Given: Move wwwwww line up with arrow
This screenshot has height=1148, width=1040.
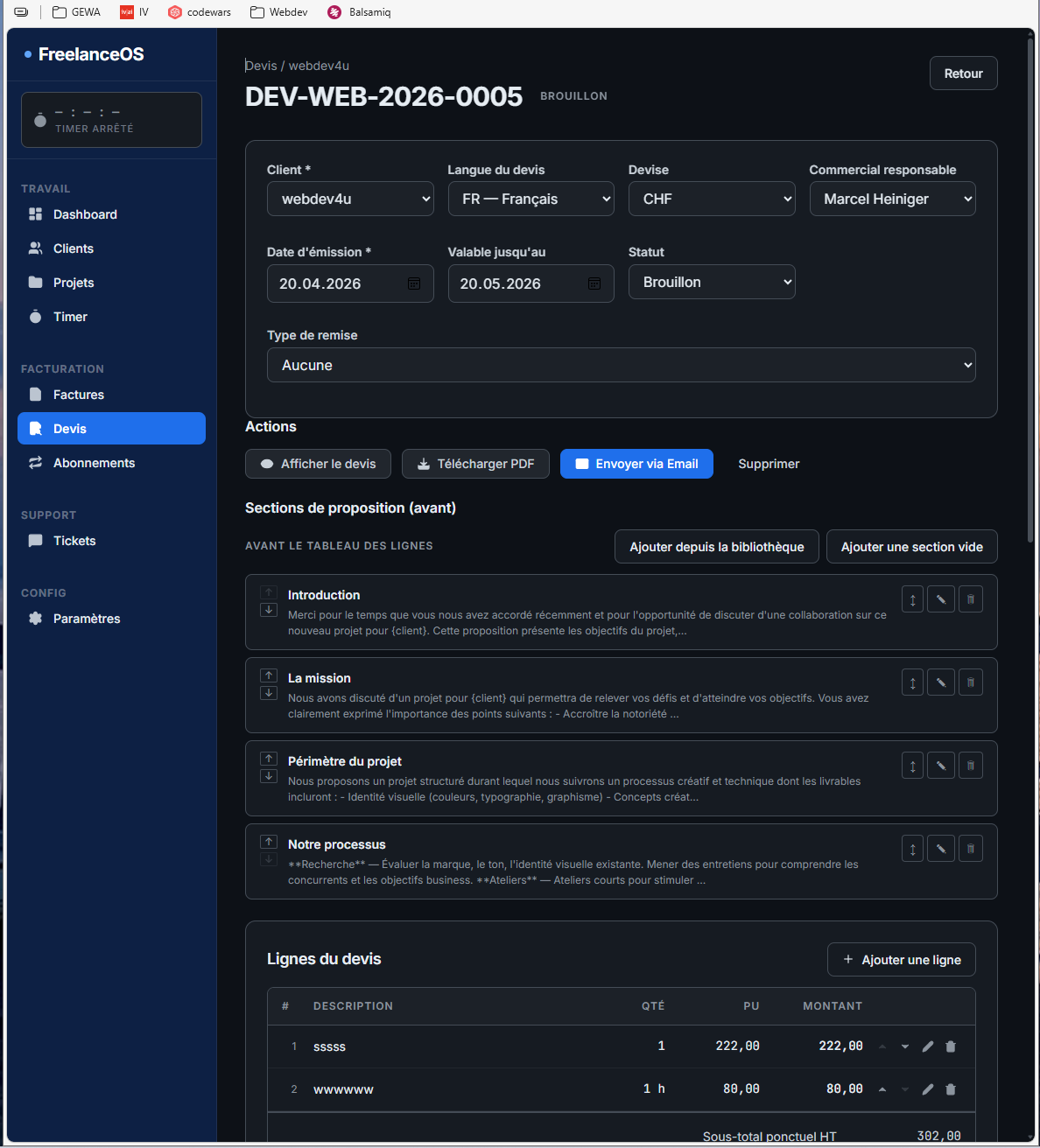Looking at the screenshot, I should (882, 1089).
